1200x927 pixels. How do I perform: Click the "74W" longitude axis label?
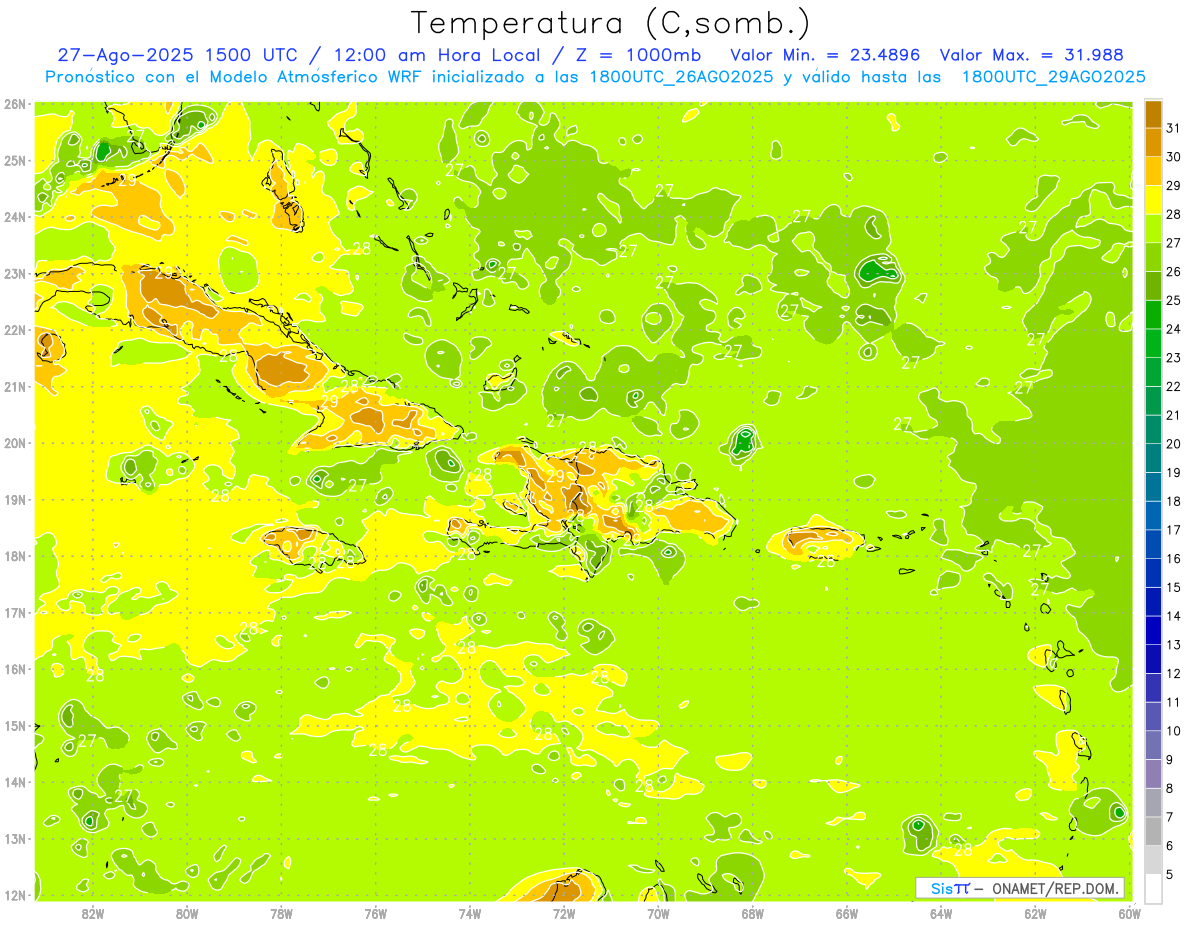[469, 912]
